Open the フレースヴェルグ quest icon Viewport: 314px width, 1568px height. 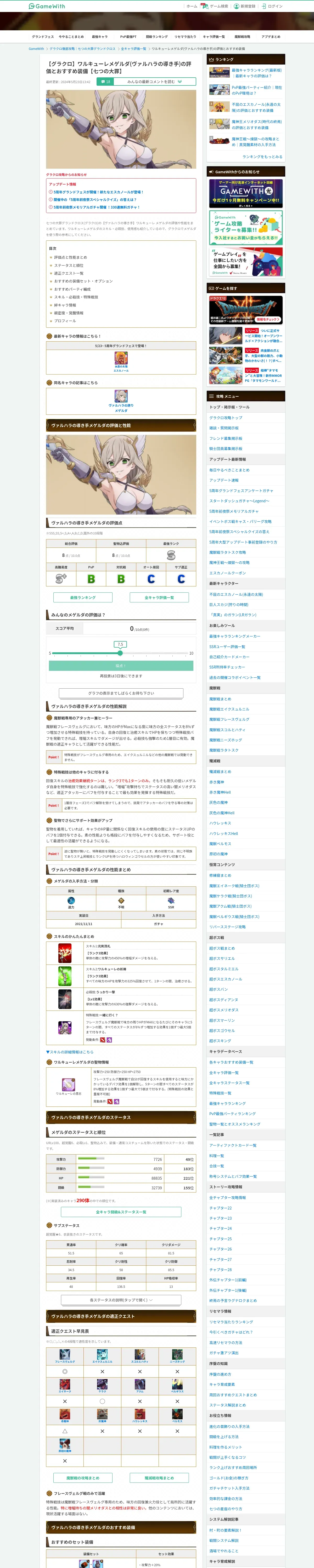(x=65, y=1354)
